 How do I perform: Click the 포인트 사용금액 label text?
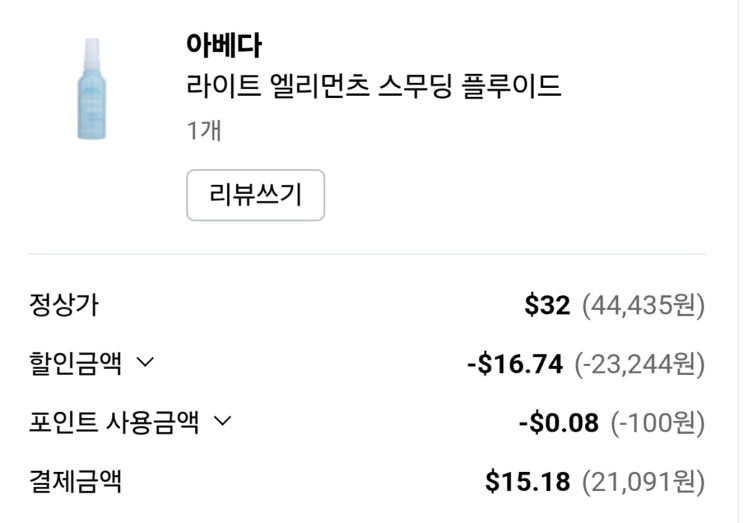point(114,423)
